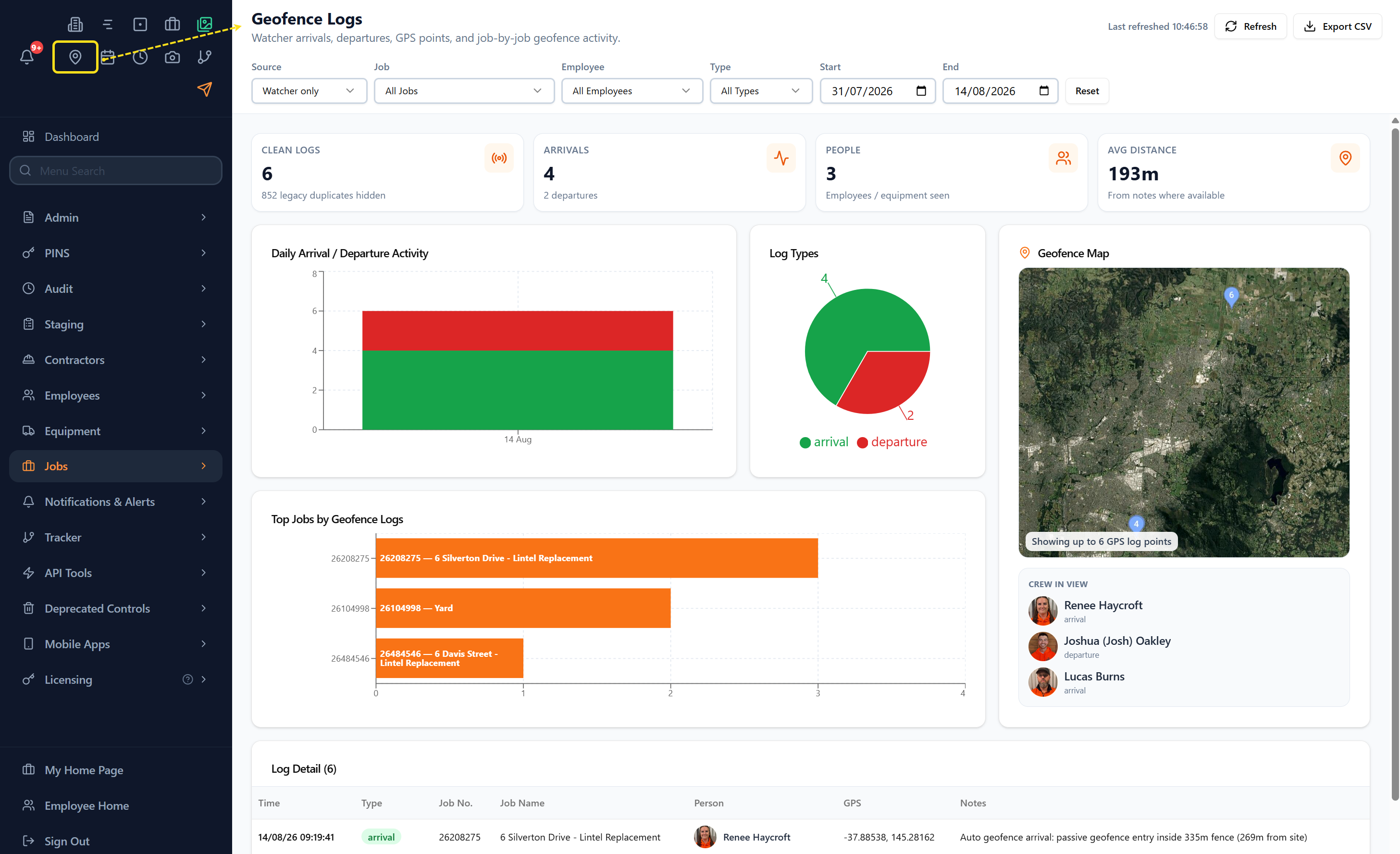This screenshot has height=854, width=1400.
Task: Click the green image gallery icon
Action: coord(205,25)
